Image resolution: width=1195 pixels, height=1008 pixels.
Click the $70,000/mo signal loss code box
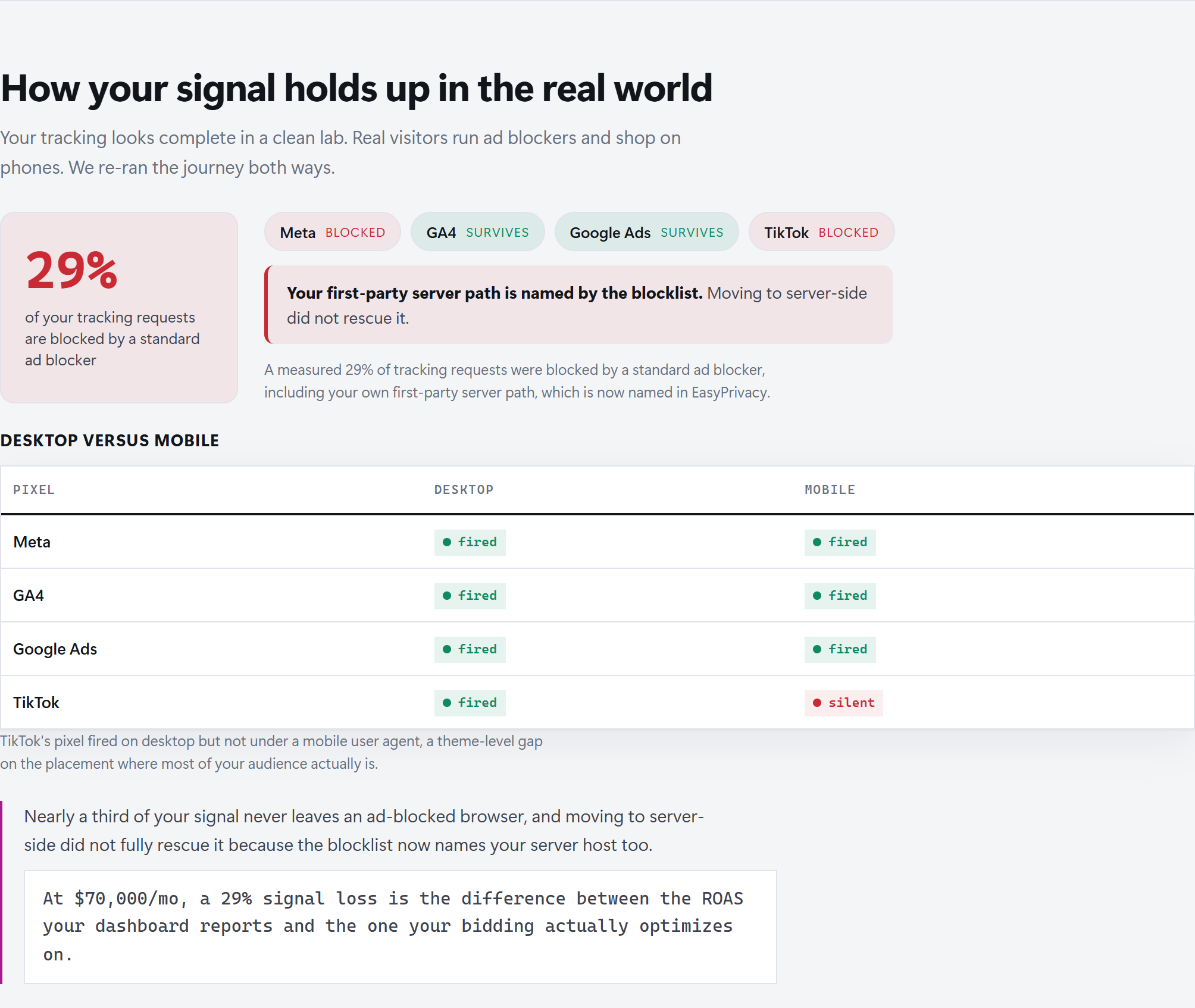click(x=401, y=926)
